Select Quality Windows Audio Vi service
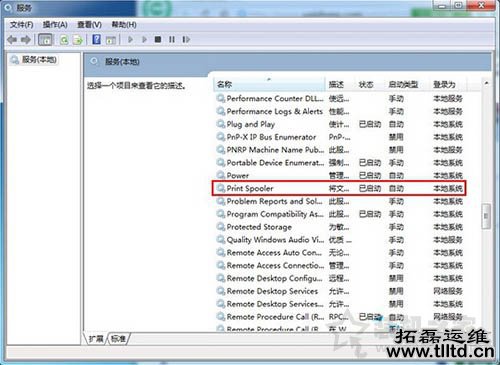The image size is (500, 365). pos(339,240)
